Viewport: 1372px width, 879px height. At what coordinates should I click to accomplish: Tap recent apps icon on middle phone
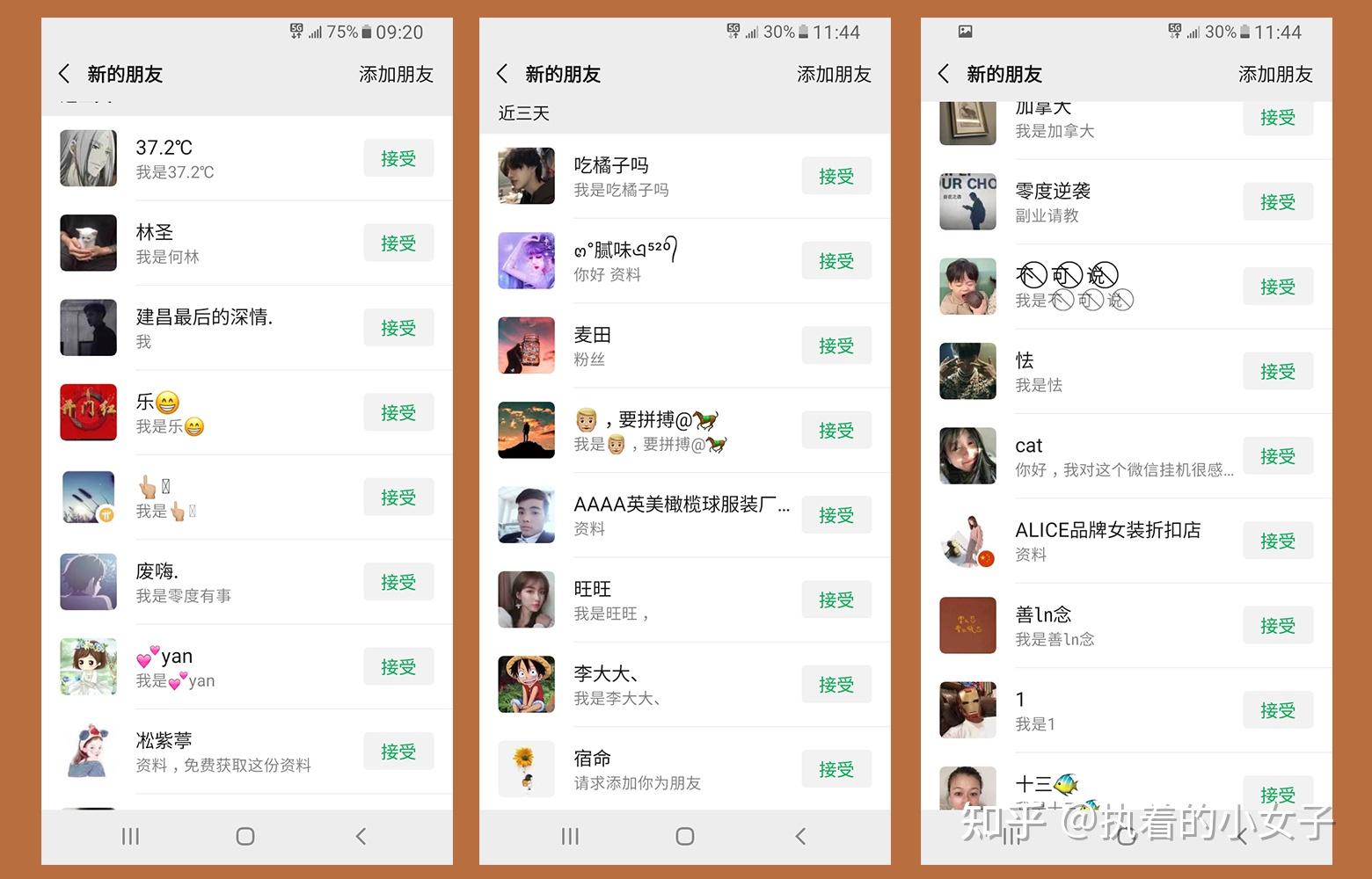tap(570, 836)
